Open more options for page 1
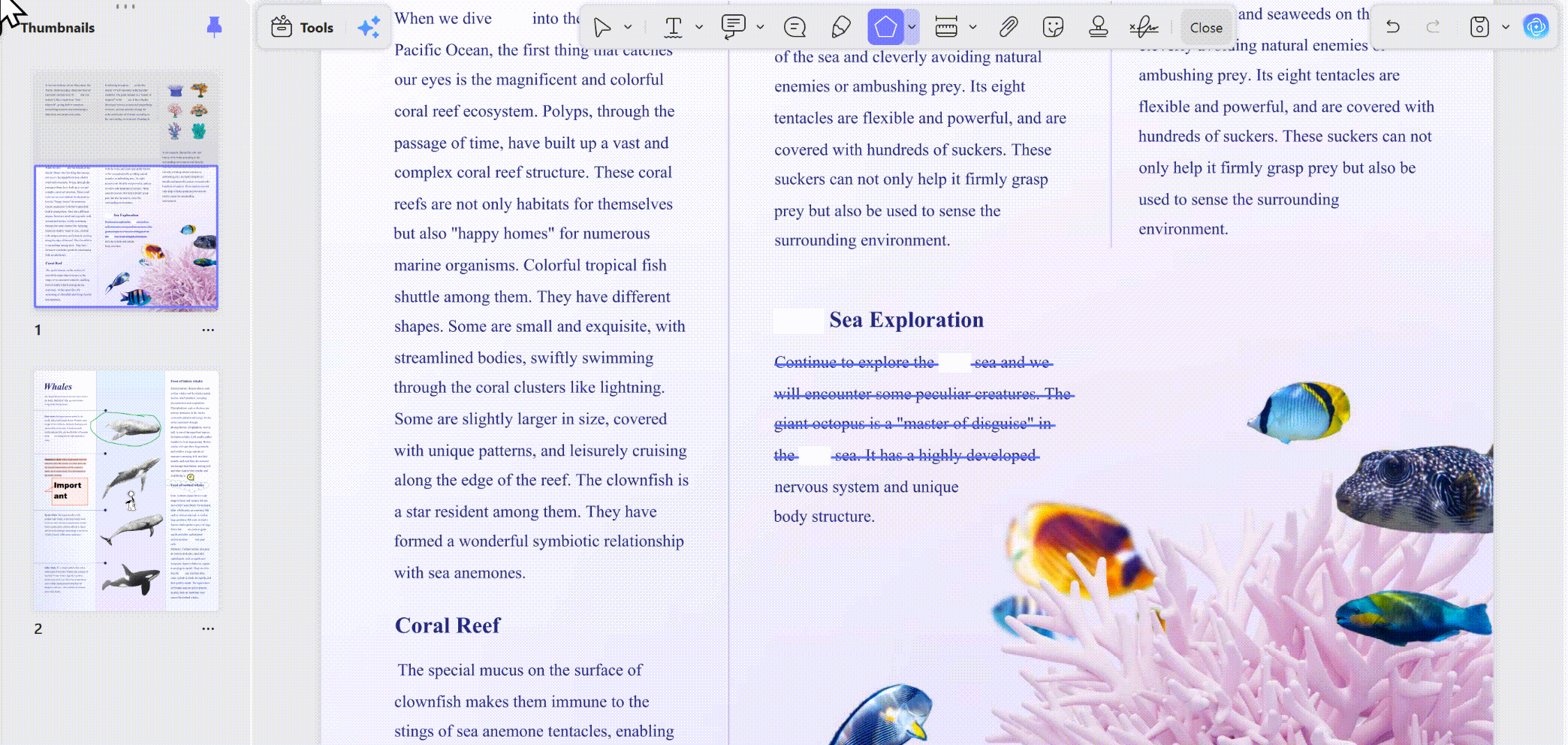The image size is (1568, 745). pyautogui.click(x=208, y=330)
